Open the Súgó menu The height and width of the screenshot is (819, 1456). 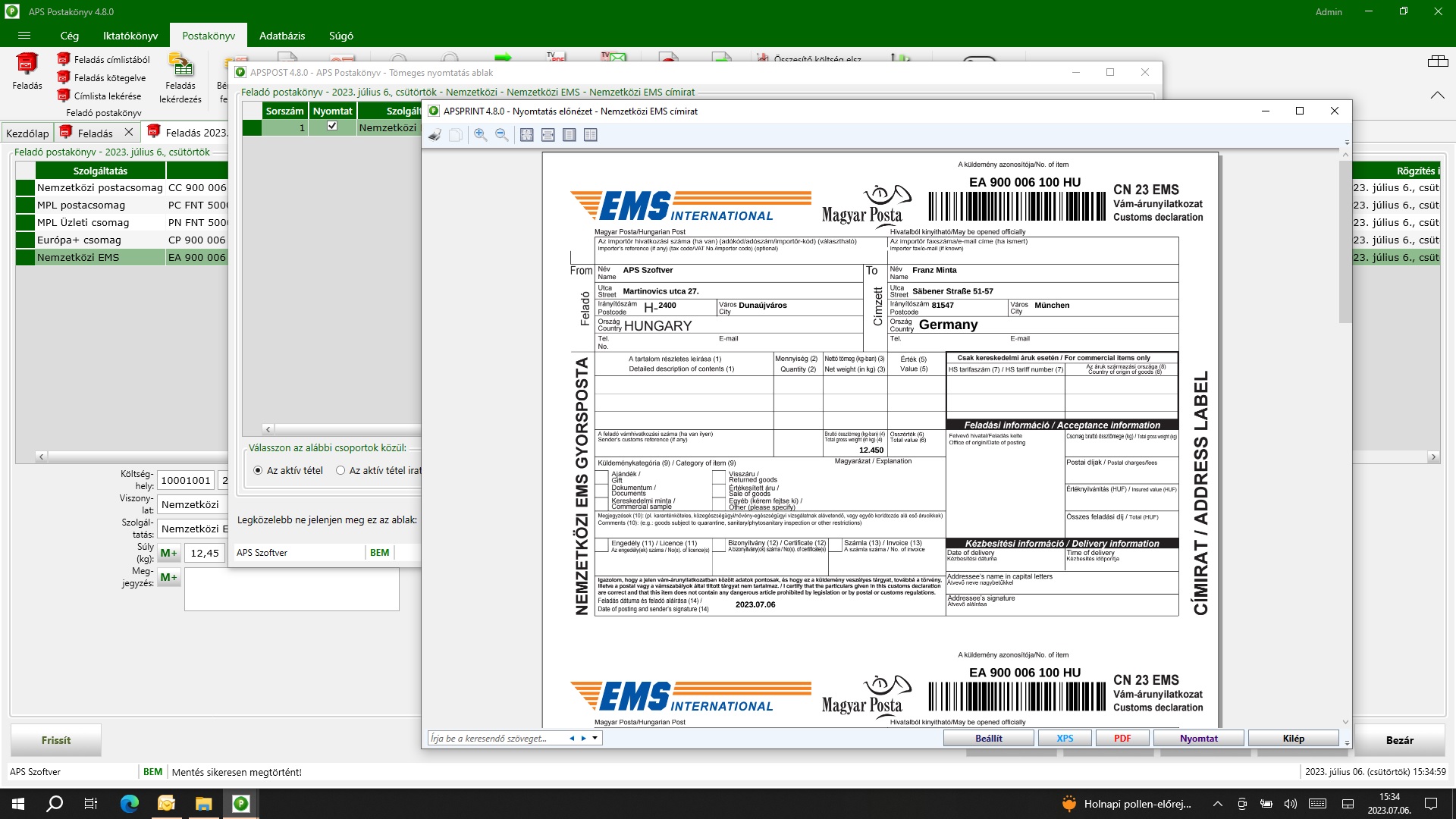(x=341, y=36)
